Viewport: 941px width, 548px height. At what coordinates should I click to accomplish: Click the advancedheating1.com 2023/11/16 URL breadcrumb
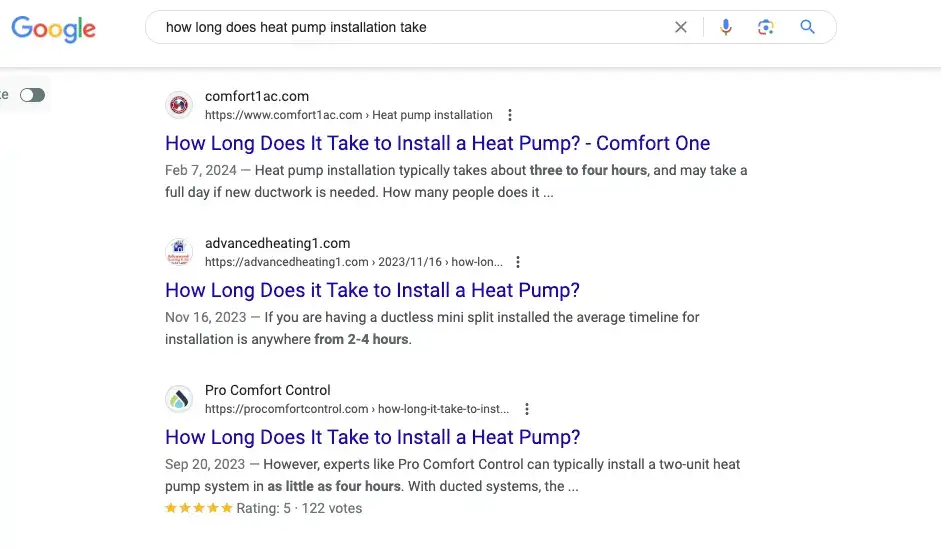point(354,262)
